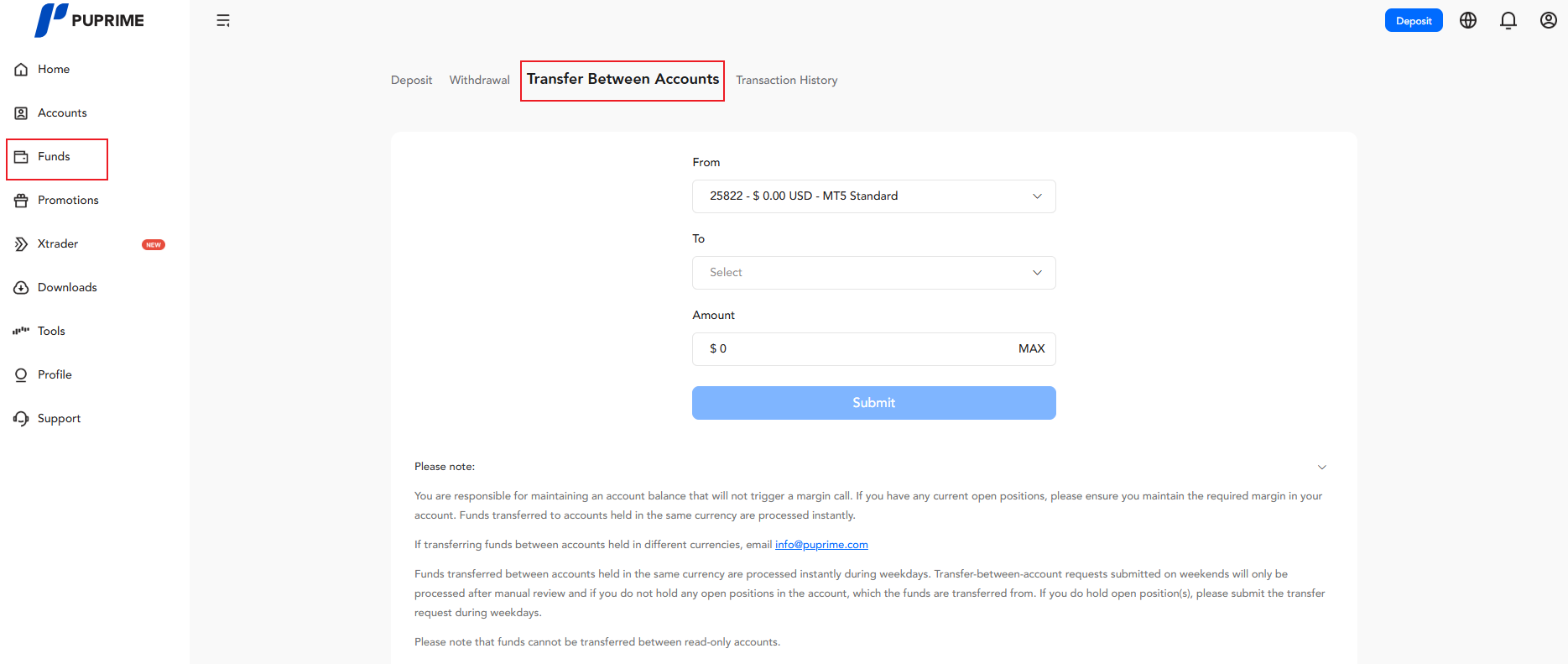Open the notifications bell icon
Image resolution: width=1568 pixels, height=664 pixels.
[1508, 21]
